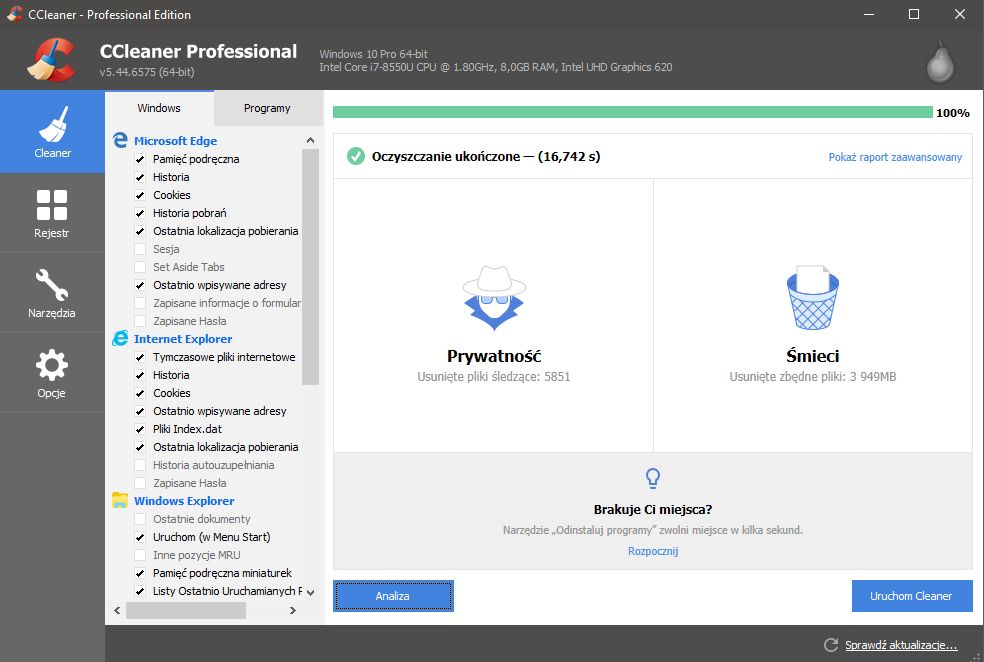This screenshot has height=662, width=984.
Task: Uncheck Historia under Internet Explorer
Action: point(140,375)
